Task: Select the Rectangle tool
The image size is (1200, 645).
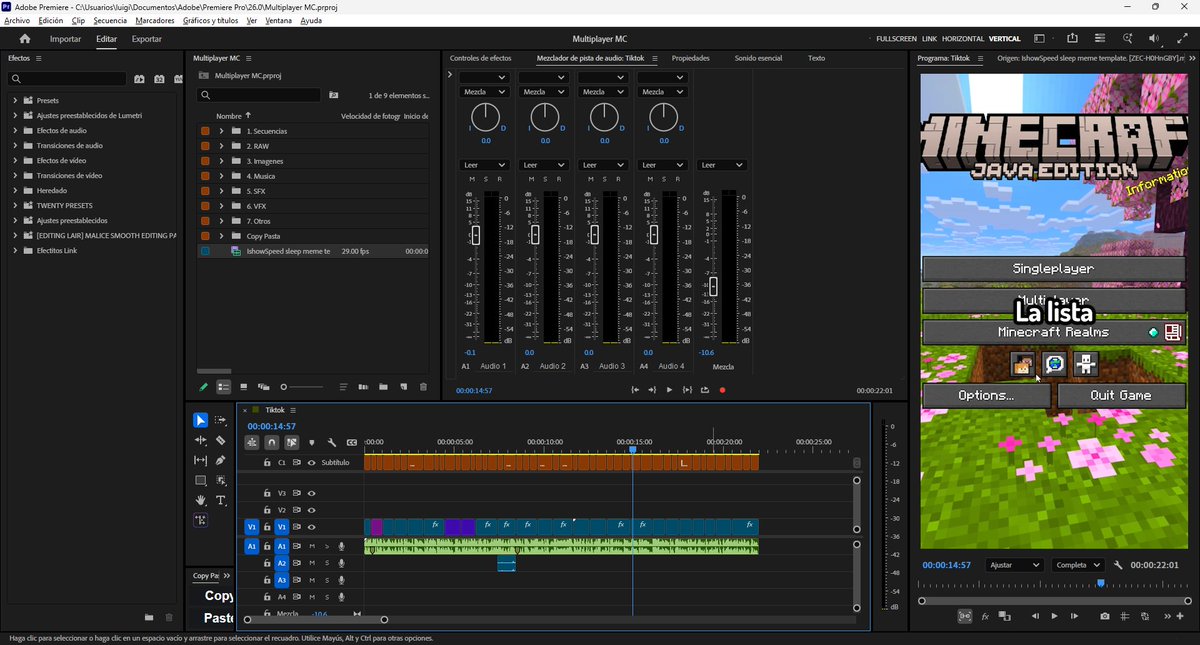Action: point(200,480)
